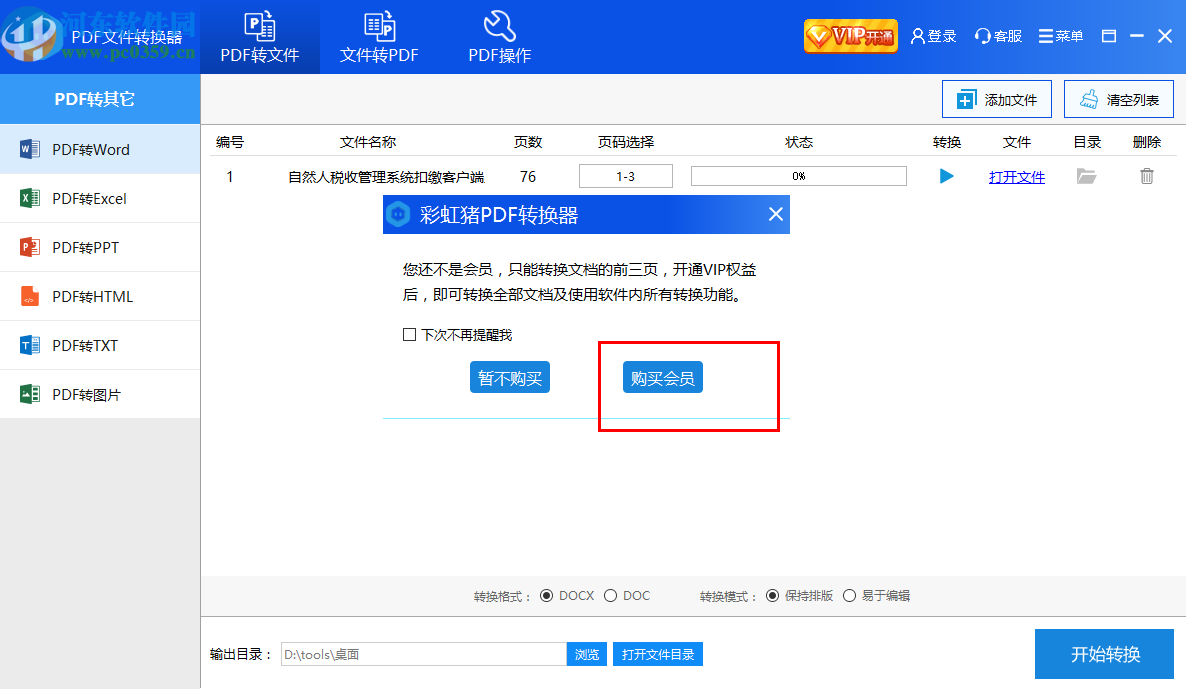The height and width of the screenshot is (690, 1186).
Task: Click the 0% progress bar
Action: click(799, 176)
